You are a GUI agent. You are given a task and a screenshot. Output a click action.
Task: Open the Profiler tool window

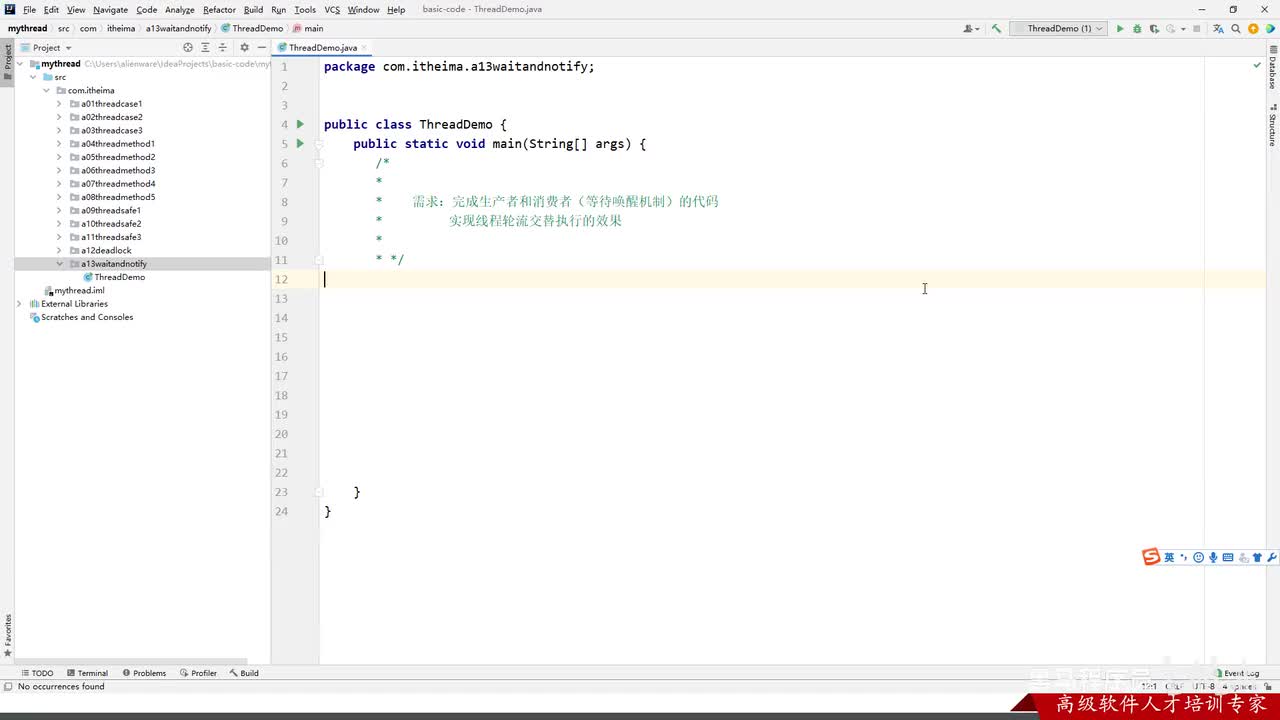coord(198,673)
